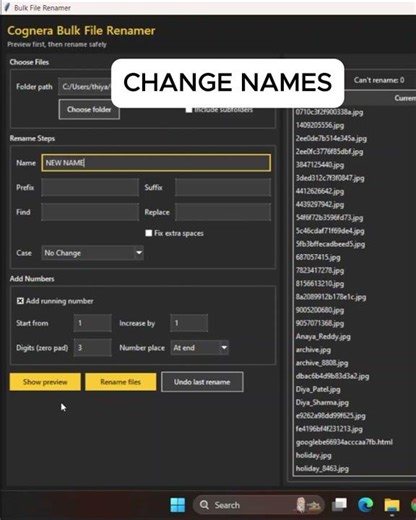Select file archive_8808.jpg
The height and width of the screenshot is (520, 416).
[322, 363]
